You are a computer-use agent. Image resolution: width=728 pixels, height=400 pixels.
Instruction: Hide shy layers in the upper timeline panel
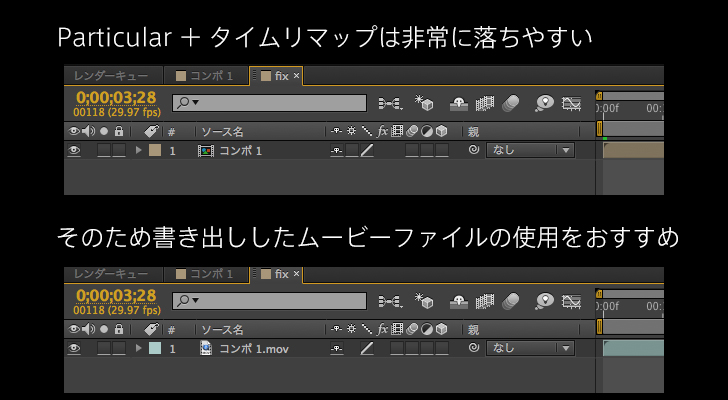458,102
